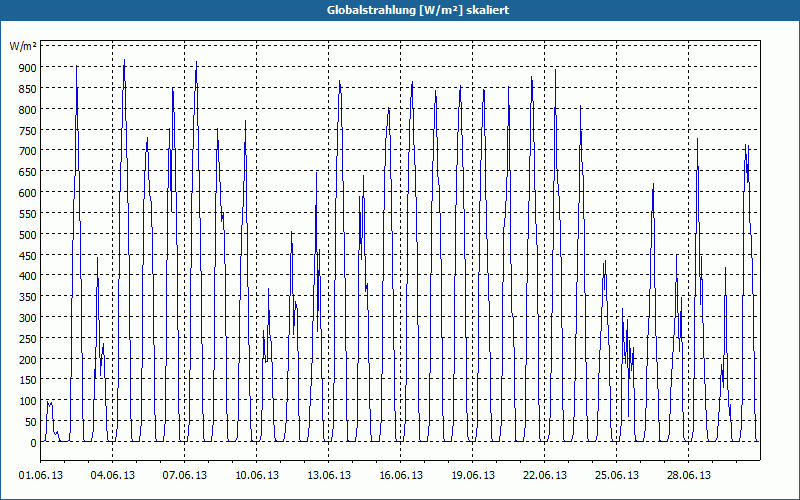The height and width of the screenshot is (500, 800).
Task: Click the date label 07.06.13
Action: [185, 476]
